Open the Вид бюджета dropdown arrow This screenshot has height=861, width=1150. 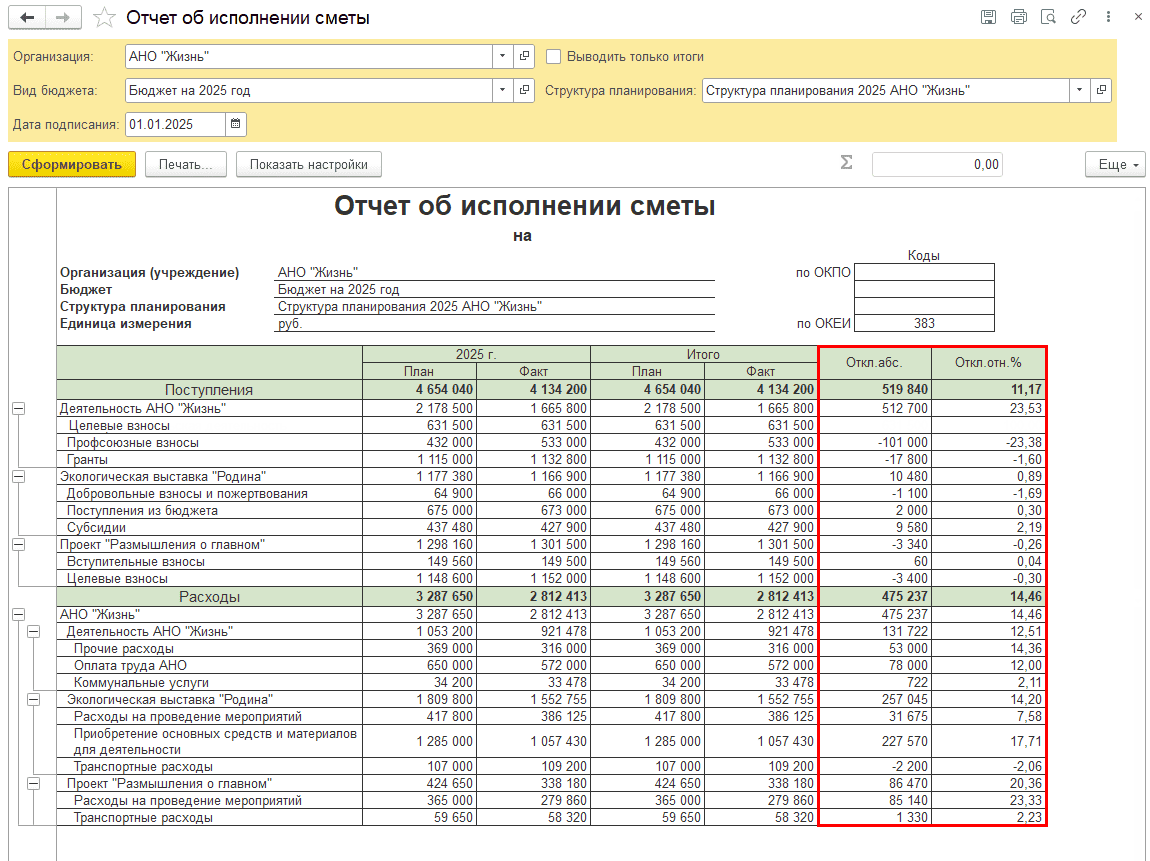pos(503,90)
